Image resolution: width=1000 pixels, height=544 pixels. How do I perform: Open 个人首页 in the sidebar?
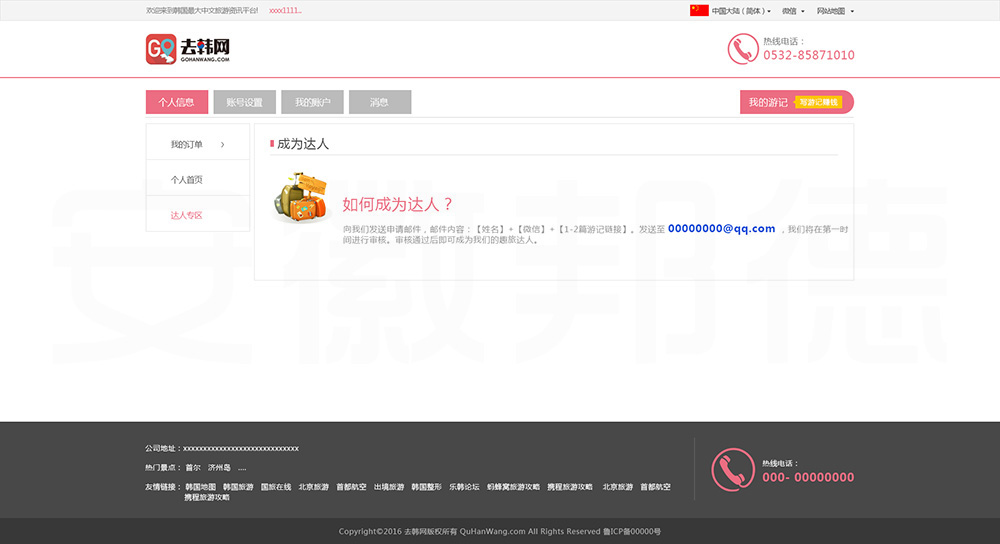tap(187, 180)
